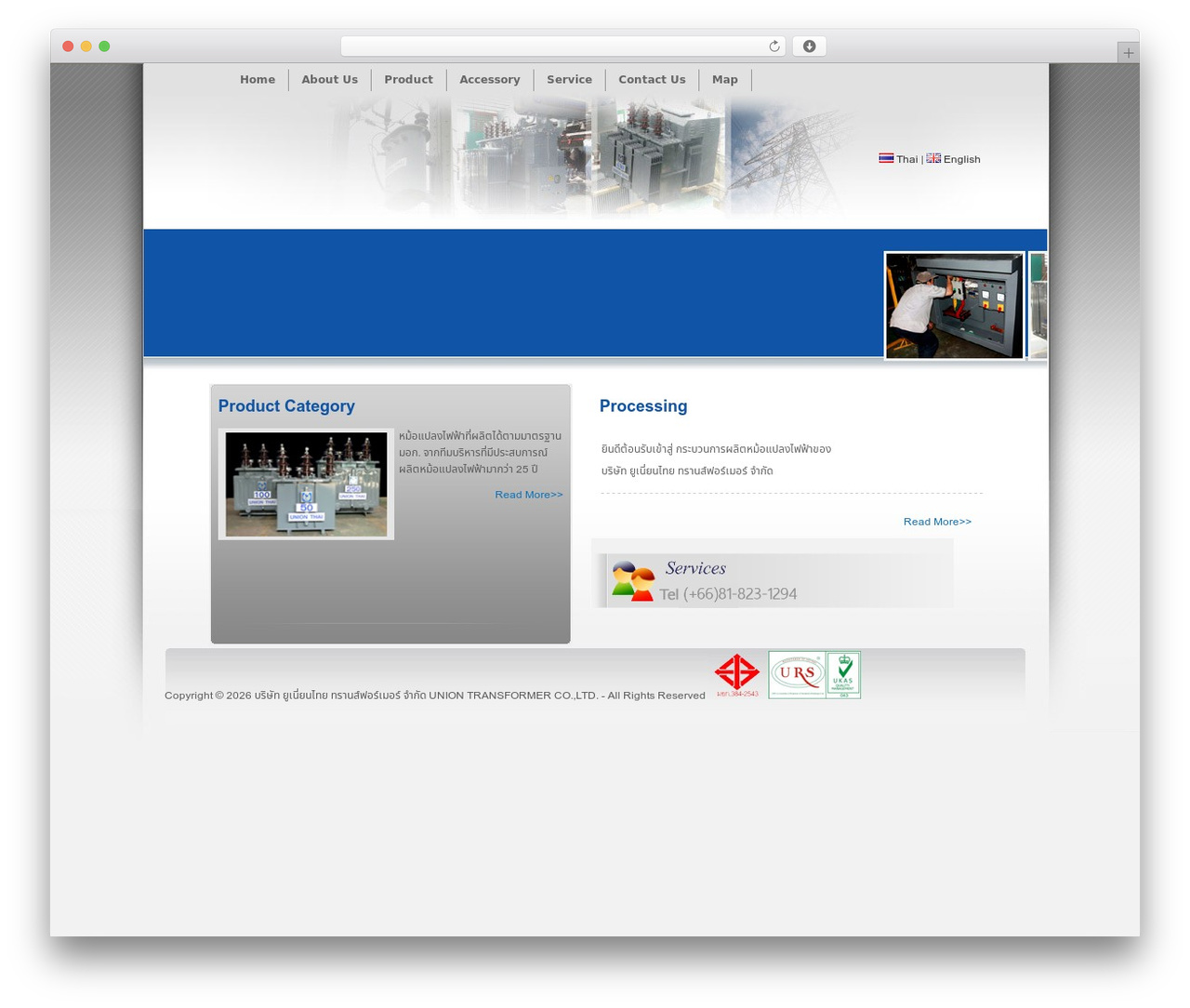1190x1008 pixels.
Task: Minimize window with yellow button
Action: (x=86, y=46)
